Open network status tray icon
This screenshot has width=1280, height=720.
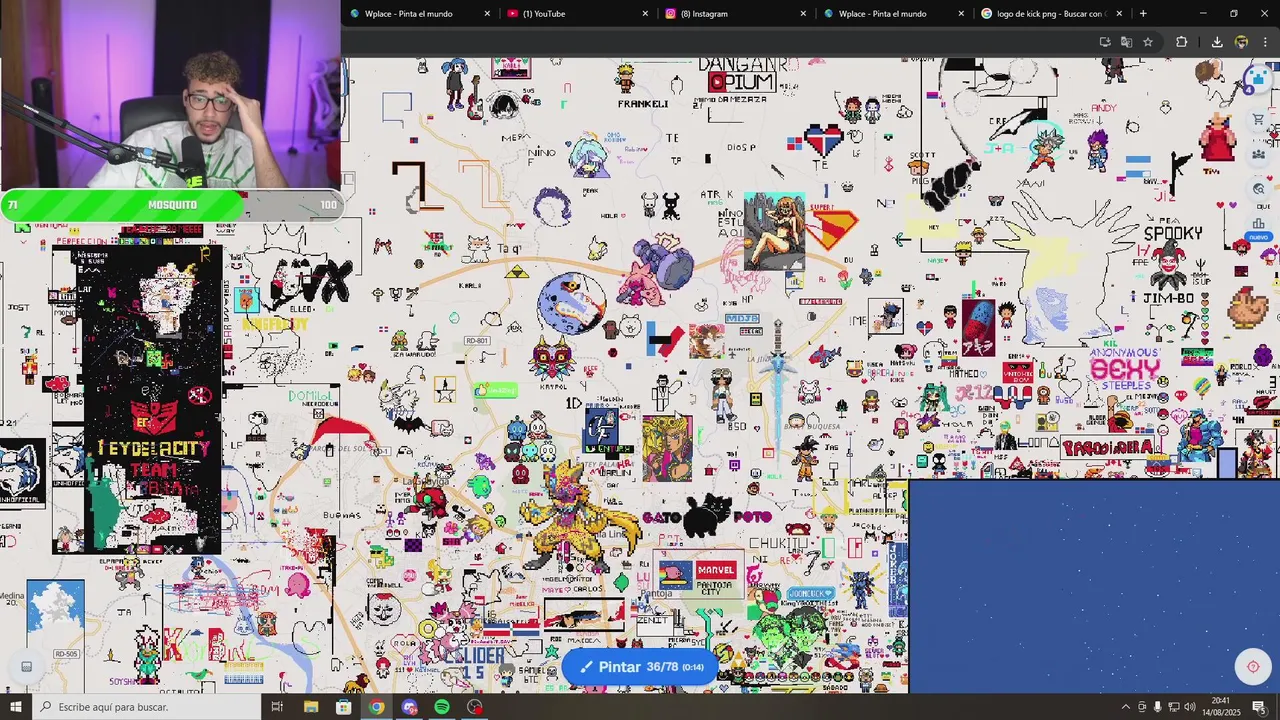pos(1174,707)
